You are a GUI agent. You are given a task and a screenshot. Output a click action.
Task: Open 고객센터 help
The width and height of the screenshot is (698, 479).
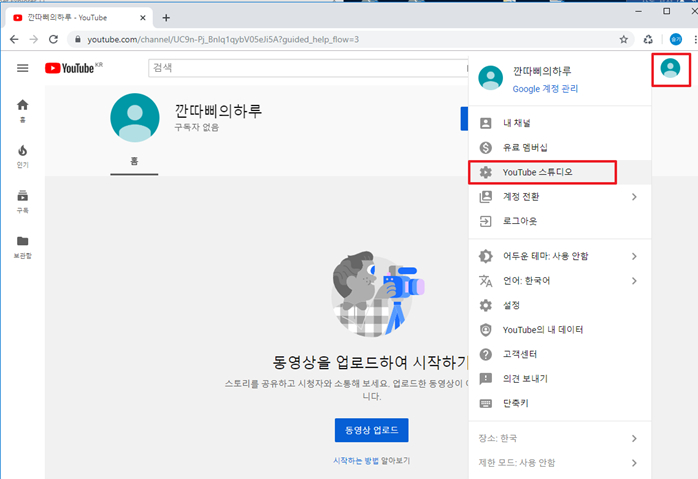(x=560, y=354)
